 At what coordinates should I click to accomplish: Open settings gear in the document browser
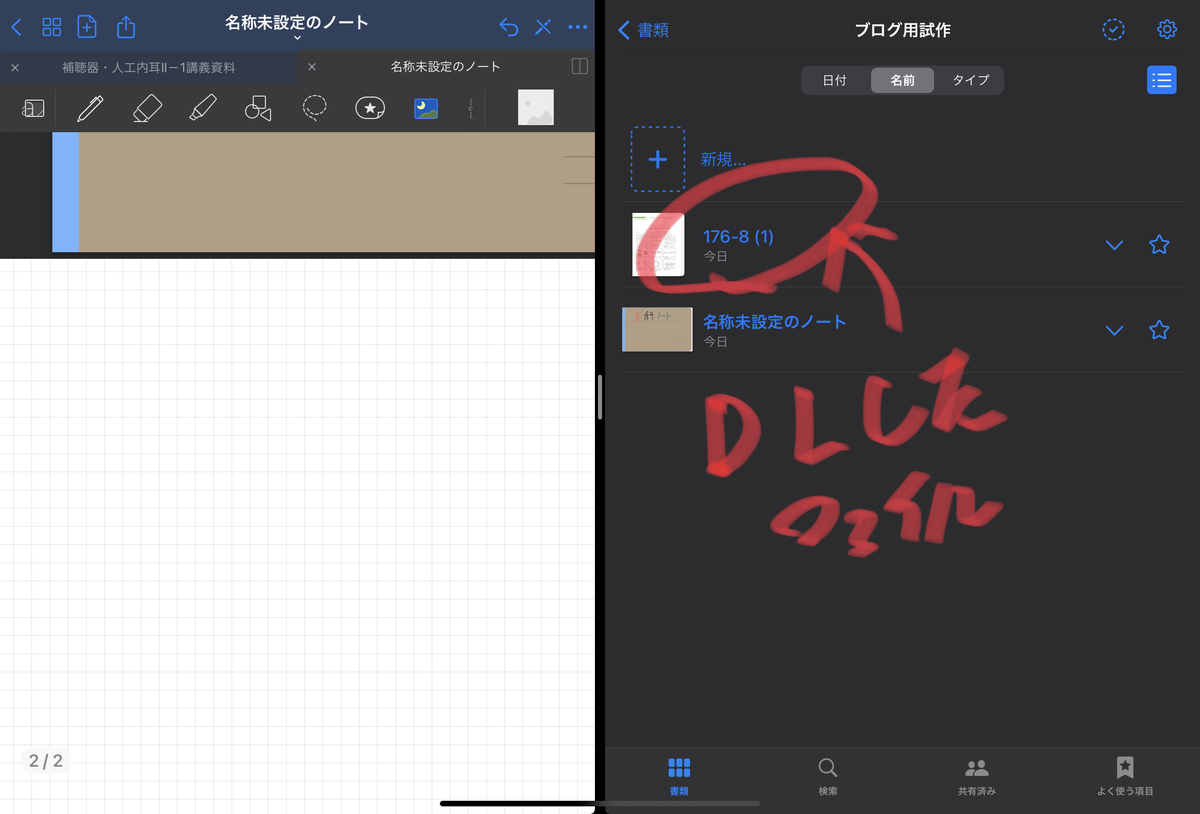click(1167, 30)
